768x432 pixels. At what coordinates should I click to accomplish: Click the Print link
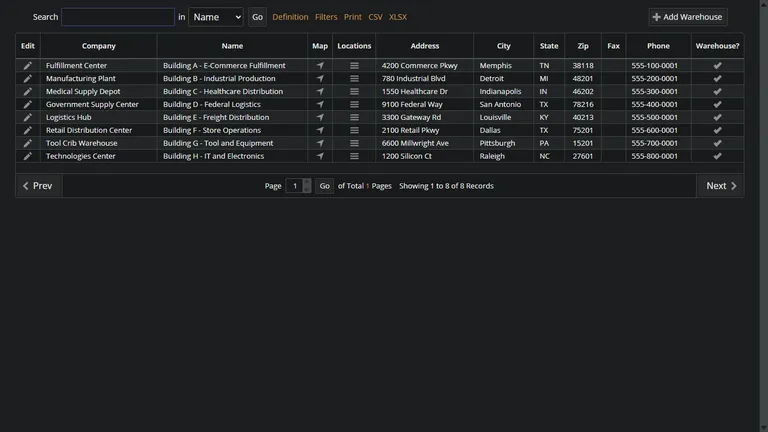point(353,17)
